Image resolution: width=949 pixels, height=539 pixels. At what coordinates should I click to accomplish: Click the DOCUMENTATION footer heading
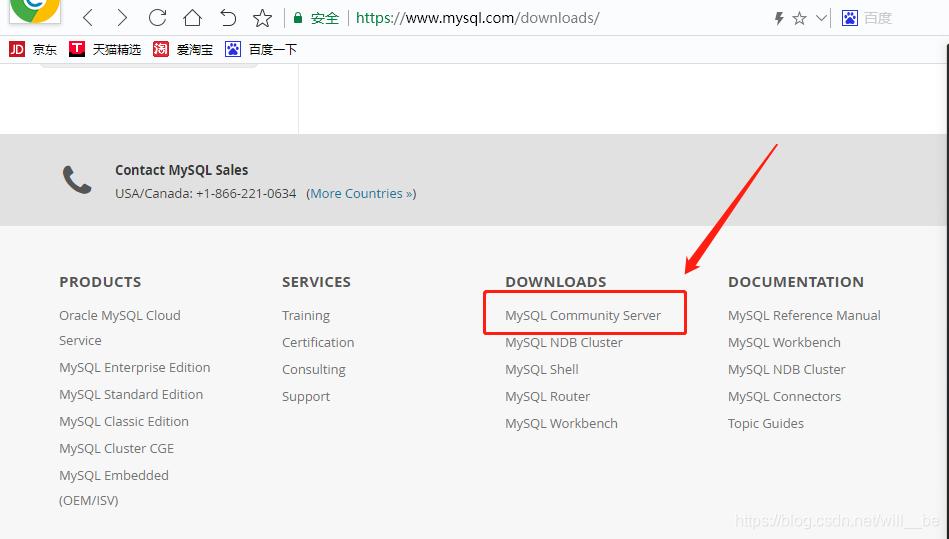click(x=795, y=282)
